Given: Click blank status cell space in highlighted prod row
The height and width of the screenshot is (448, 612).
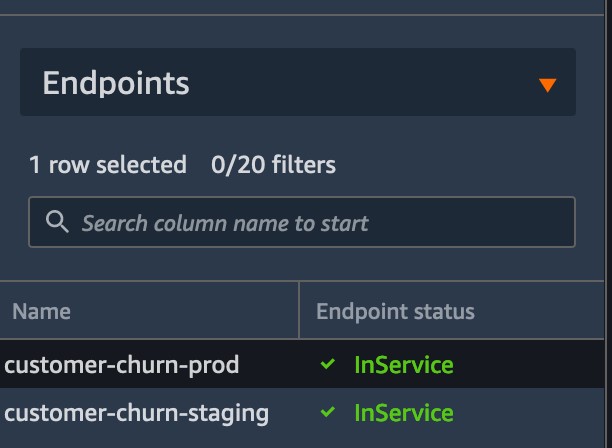Looking at the screenshot, I should 527,364.
